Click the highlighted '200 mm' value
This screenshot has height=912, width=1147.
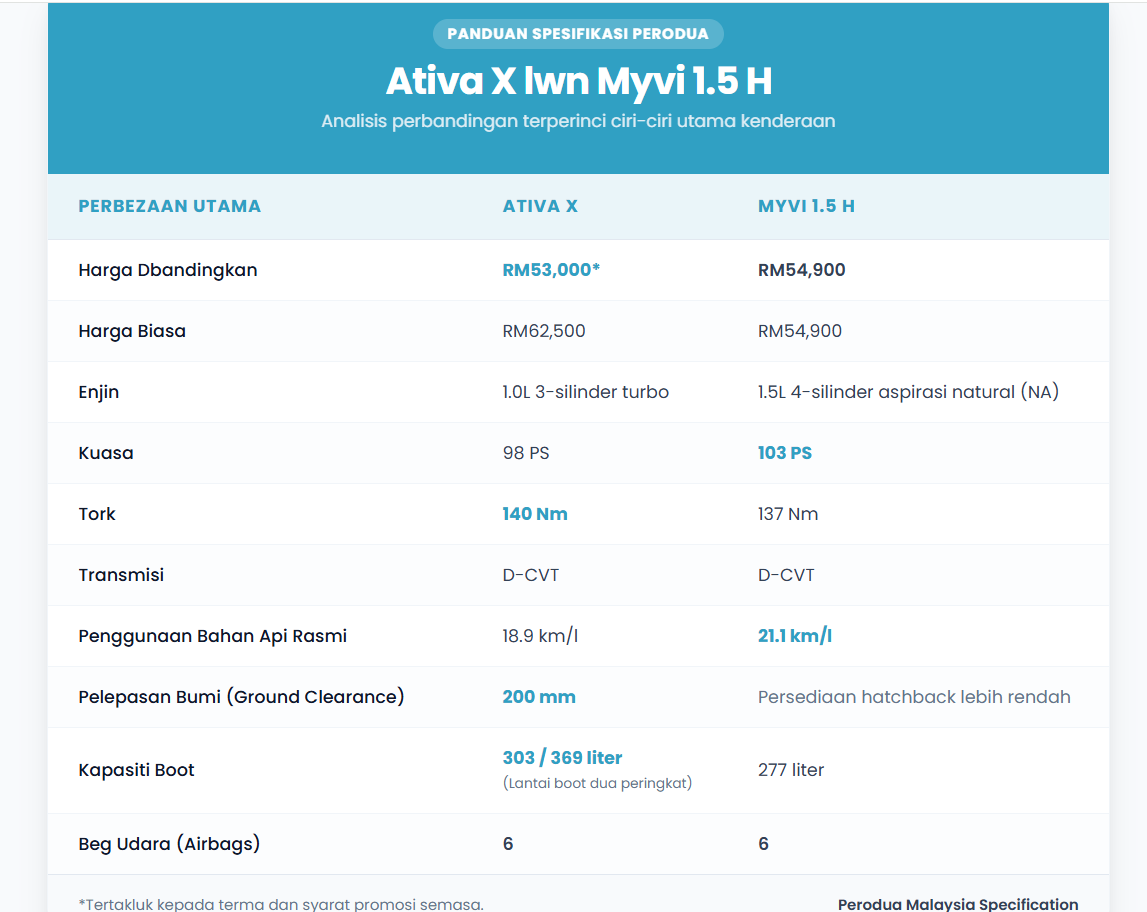538,697
